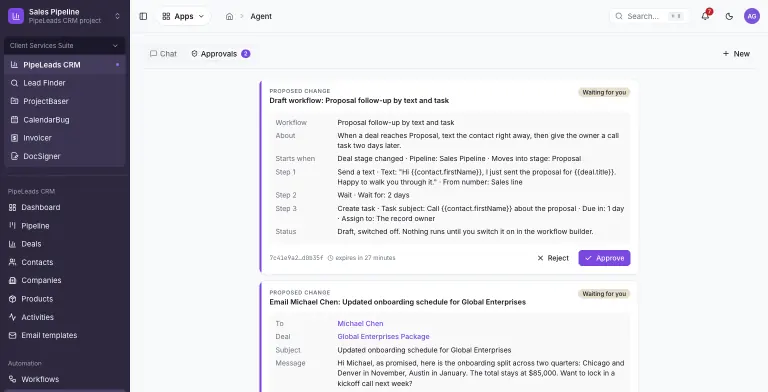Viewport: 768px width, 392px height.
Task: Click the Workflows icon
Action: point(12,379)
